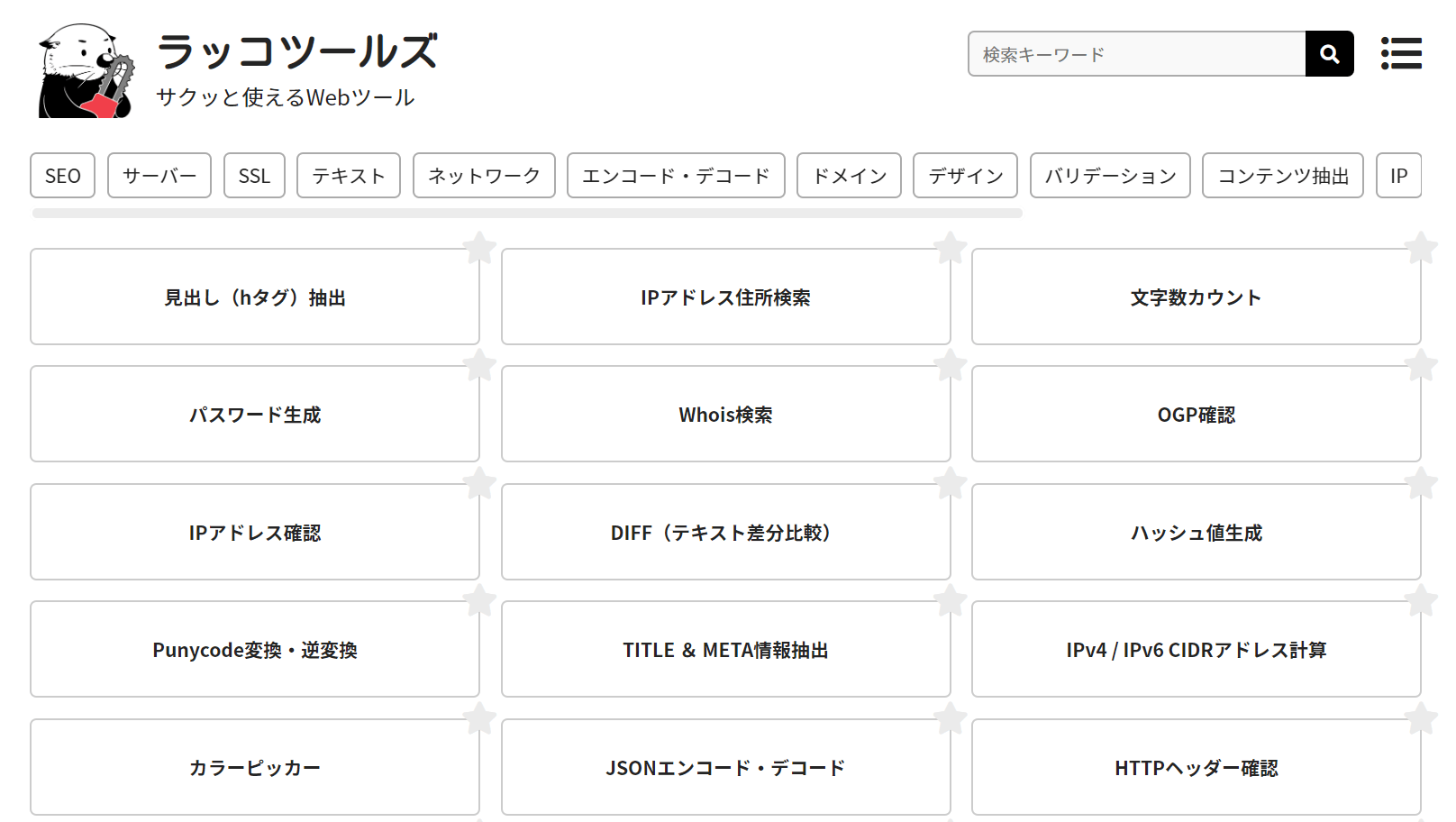Launch the TITLE & META情報抽出 tool
Screen dimensions: 1456x822
[726, 649]
